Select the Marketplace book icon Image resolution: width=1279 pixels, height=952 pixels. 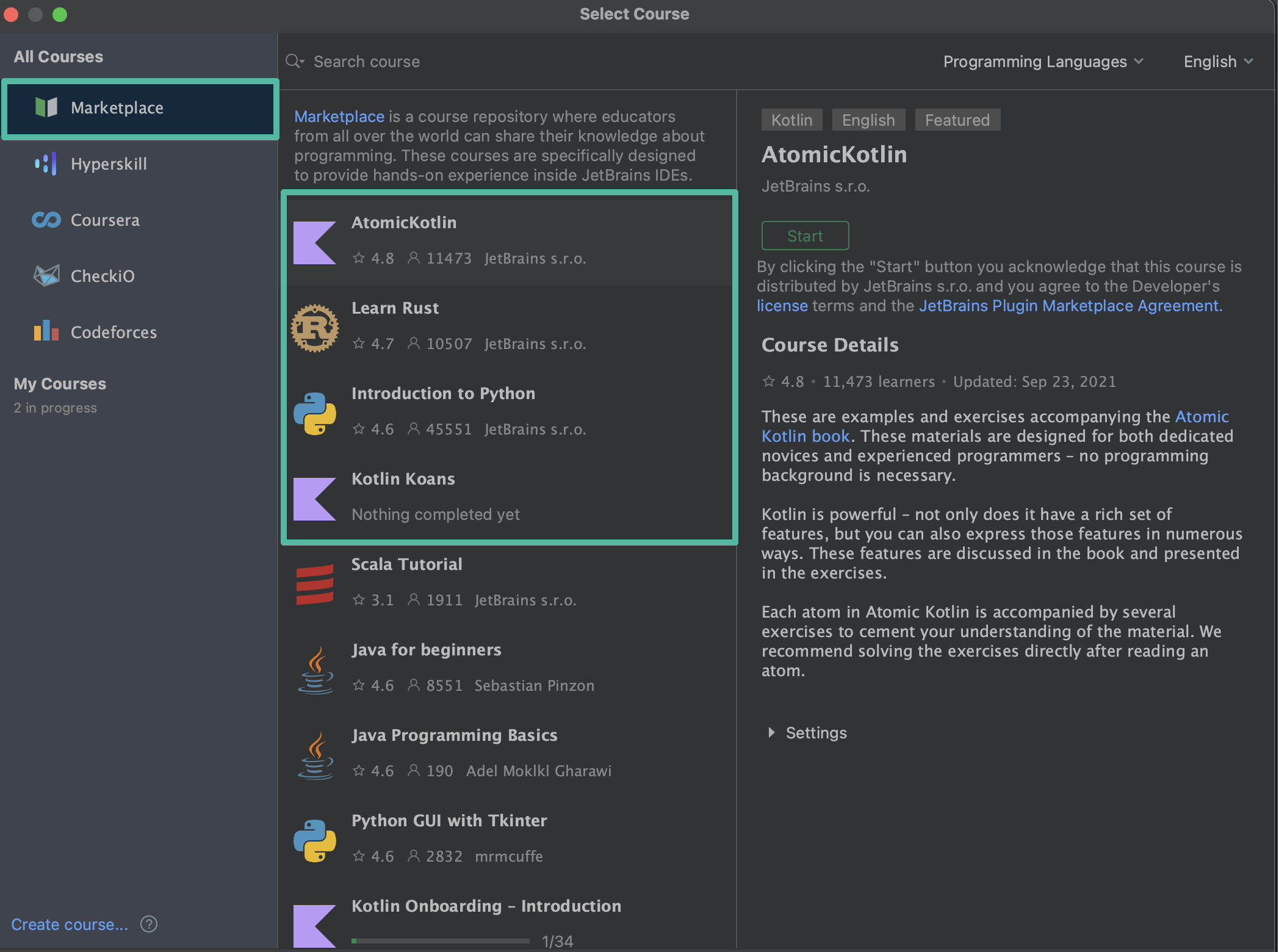[x=46, y=107]
